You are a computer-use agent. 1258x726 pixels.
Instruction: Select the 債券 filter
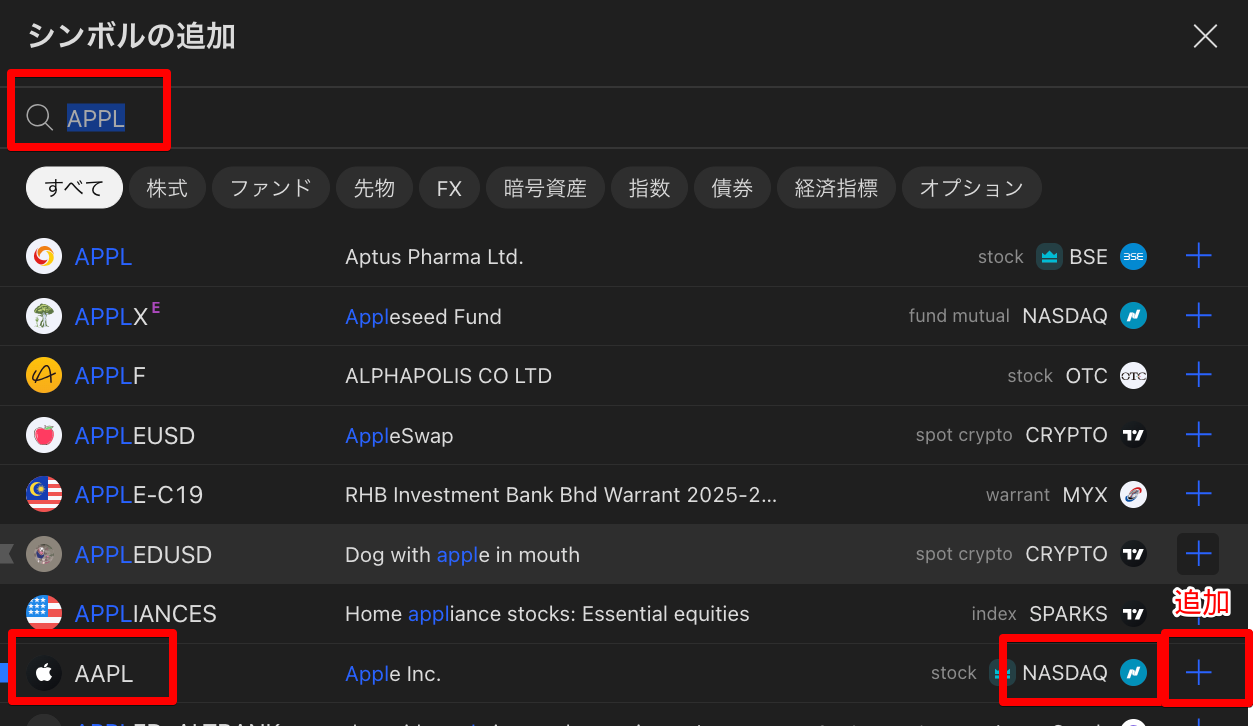point(732,188)
